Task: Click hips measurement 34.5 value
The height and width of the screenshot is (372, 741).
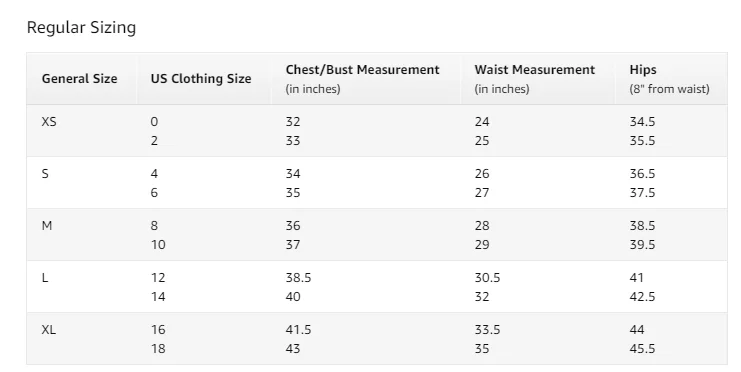Action: [642, 122]
